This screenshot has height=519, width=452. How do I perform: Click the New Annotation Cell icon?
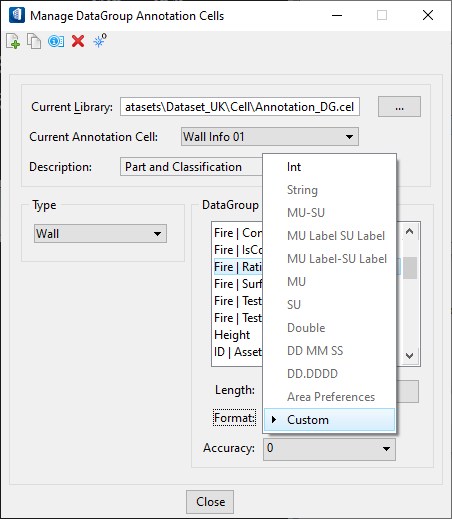pyautogui.click(x=13, y=41)
